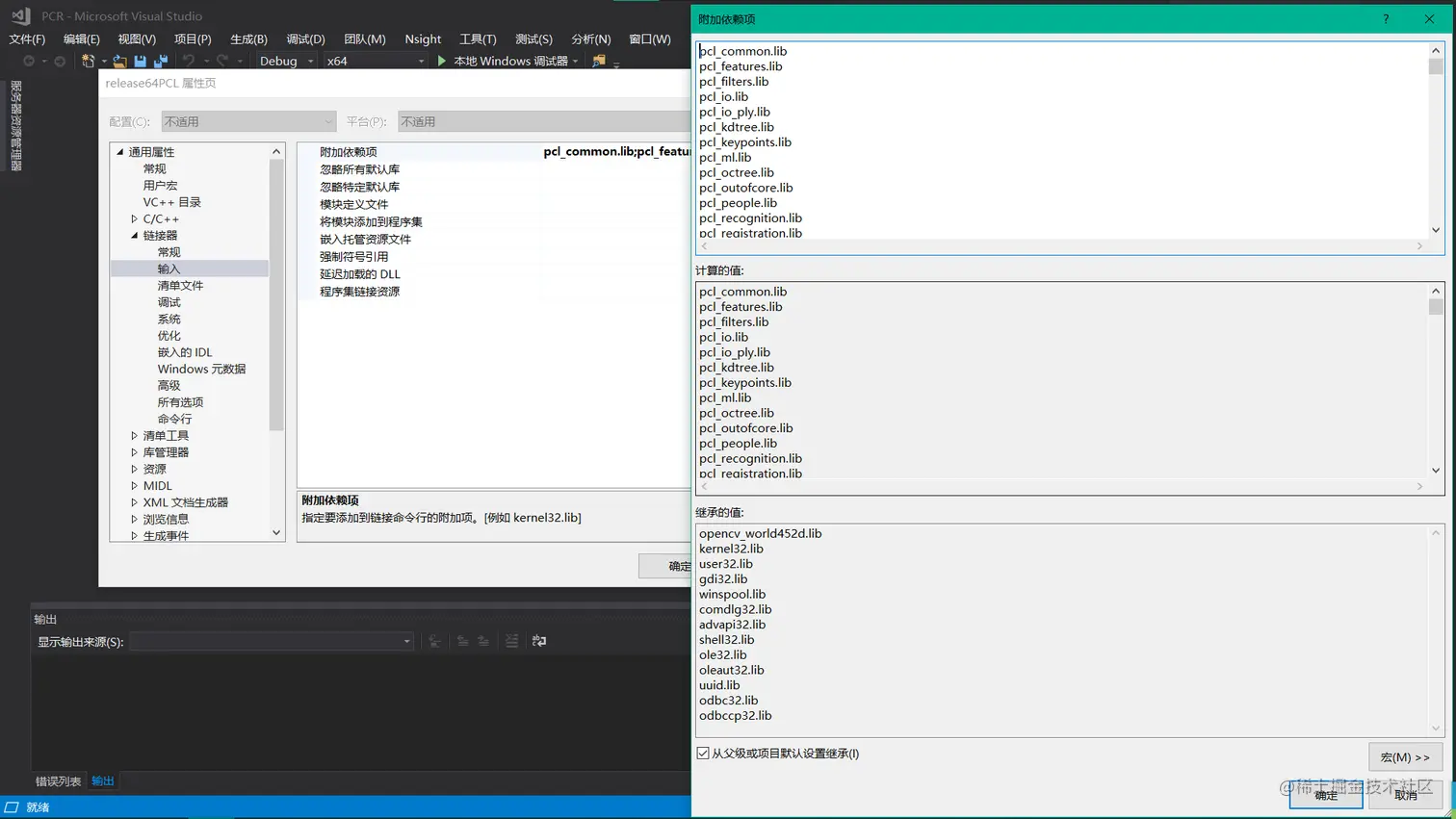Image resolution: width=1456 pixels, height=819 pixels.
Task: Open the Nsight menu
Action: pos(423,38)
